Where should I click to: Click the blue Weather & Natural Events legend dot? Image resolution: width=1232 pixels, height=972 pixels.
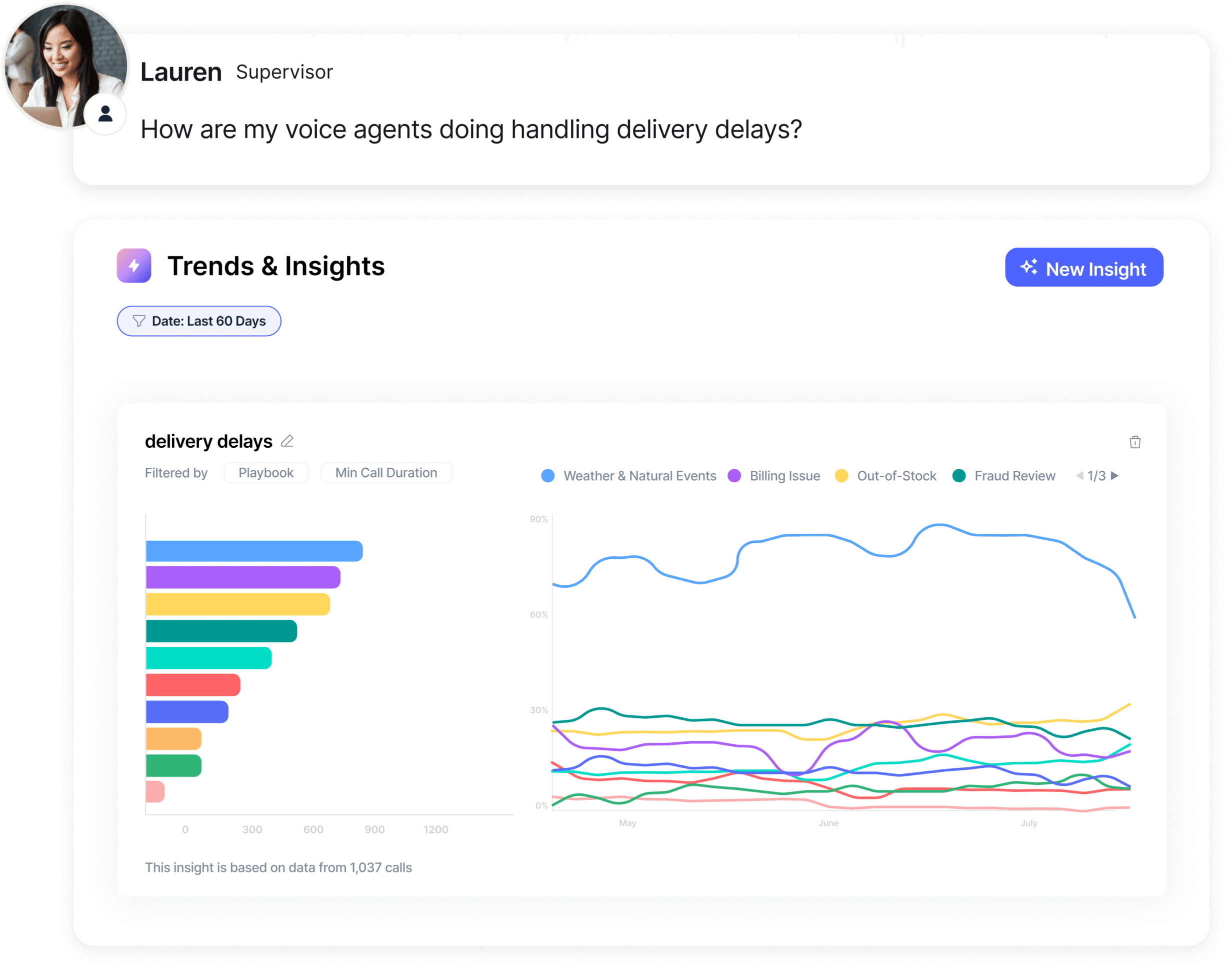(x=547, y=476)
